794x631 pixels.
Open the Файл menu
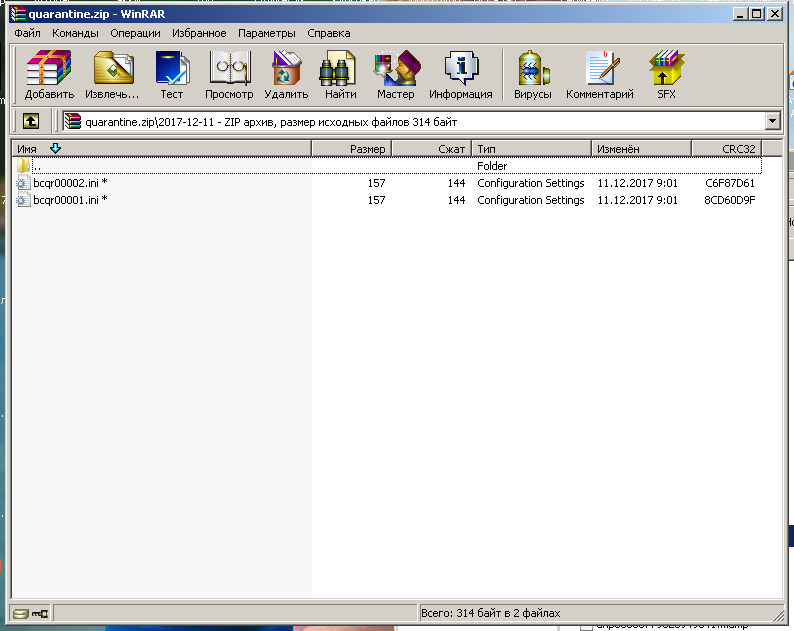click(27, 33)
